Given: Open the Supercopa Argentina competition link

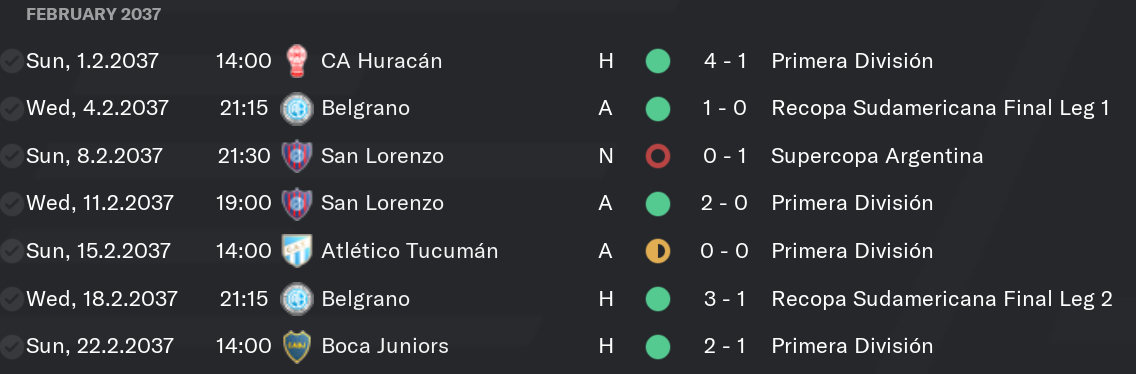Looking at the screenshot, I should 877,156.
